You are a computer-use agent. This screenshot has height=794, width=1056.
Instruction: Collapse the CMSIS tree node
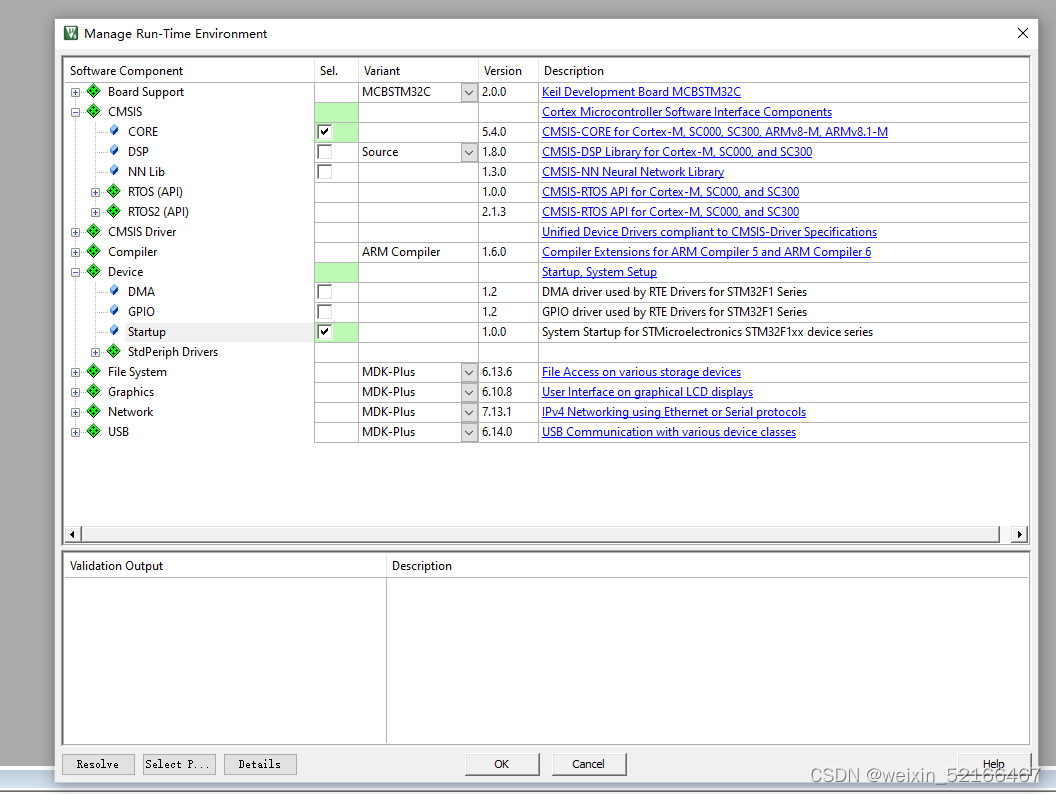click(75, 112)
